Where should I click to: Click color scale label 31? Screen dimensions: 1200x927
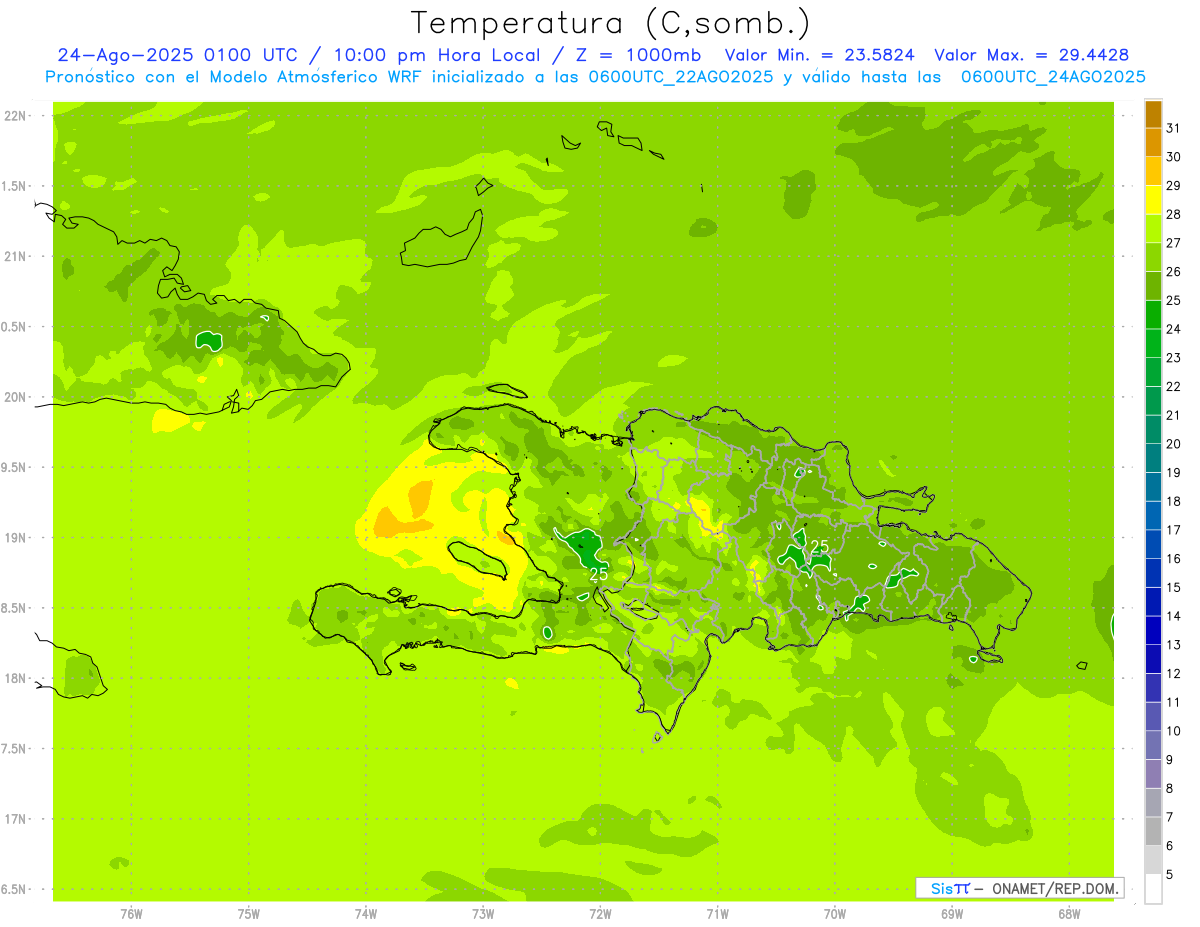1173,128
